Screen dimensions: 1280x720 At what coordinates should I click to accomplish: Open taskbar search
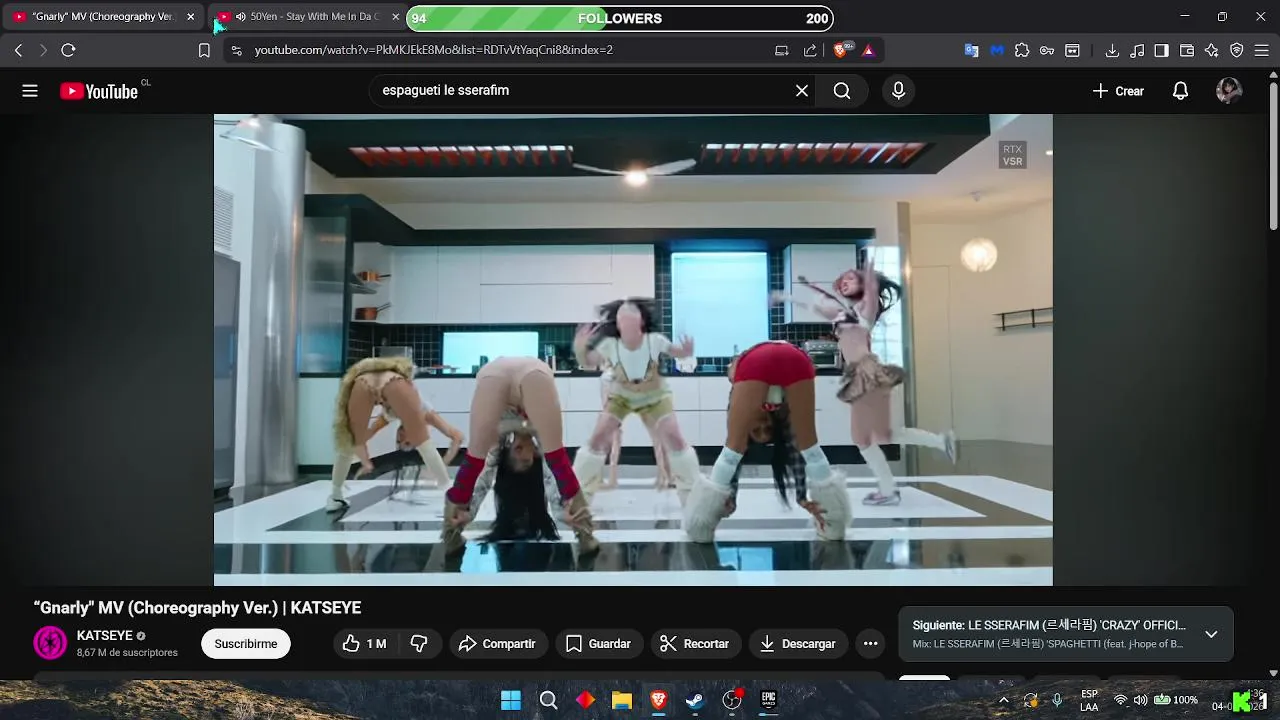[548, 700]
